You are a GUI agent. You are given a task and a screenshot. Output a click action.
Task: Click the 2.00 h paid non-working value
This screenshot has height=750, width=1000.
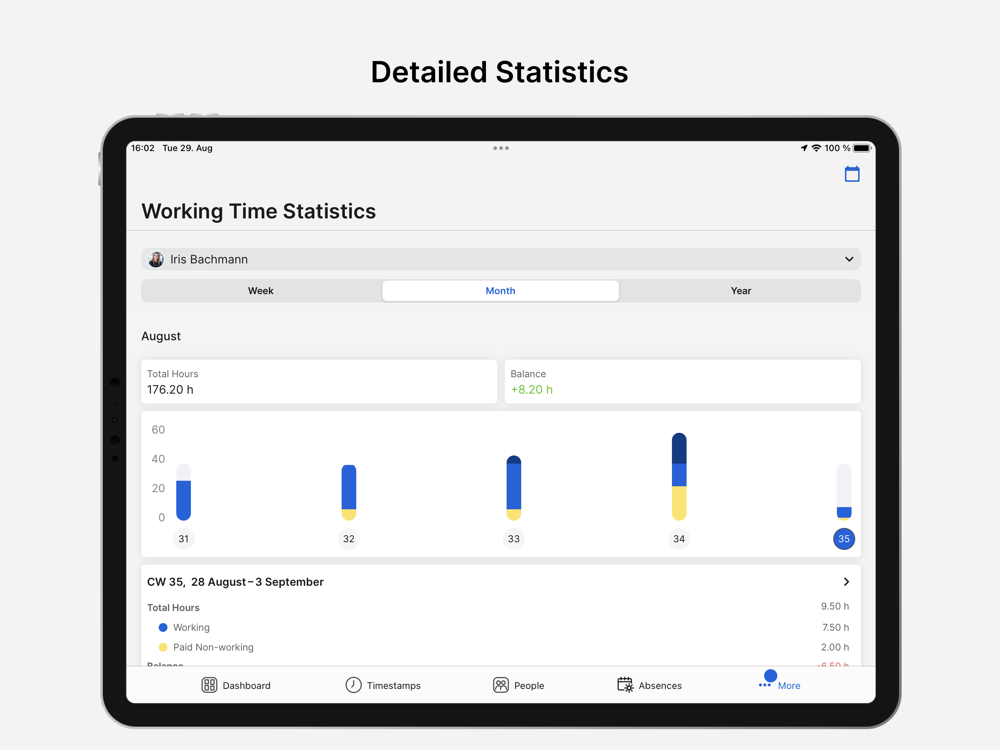click(835, 647)
